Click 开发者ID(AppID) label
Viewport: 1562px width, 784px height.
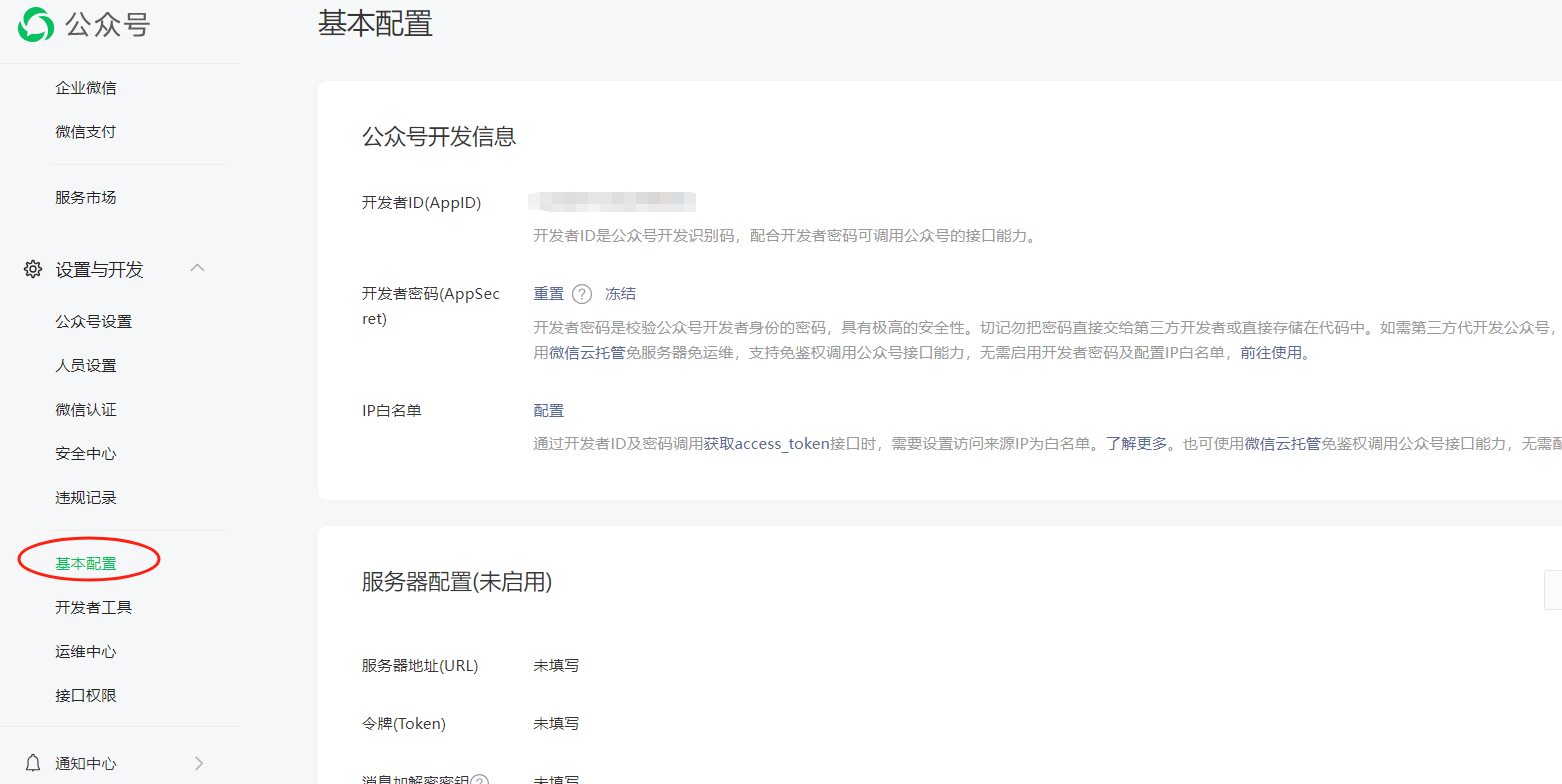(421, 203)
